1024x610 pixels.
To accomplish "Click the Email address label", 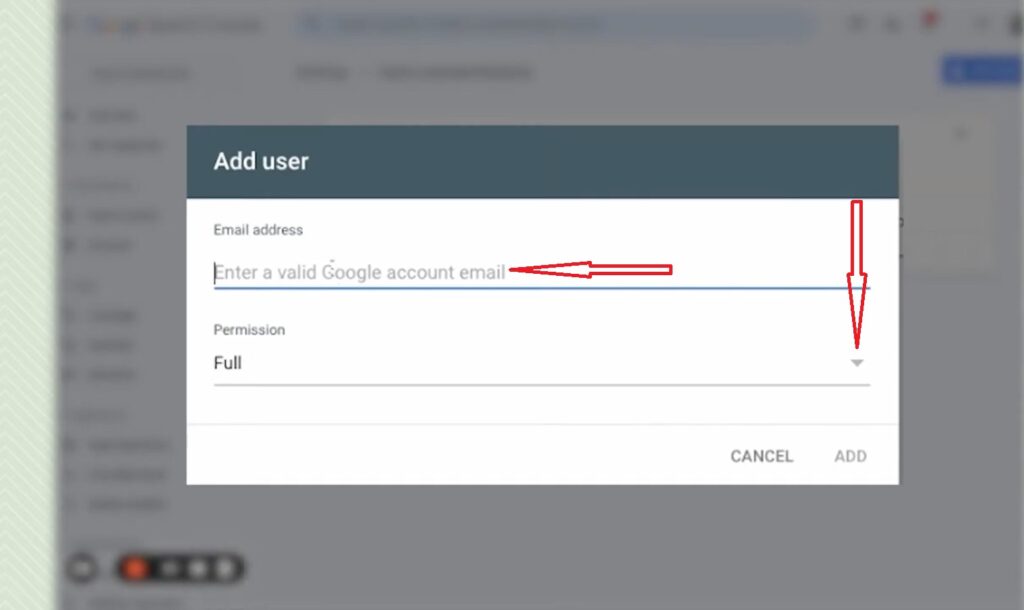I will click(258, 230).
